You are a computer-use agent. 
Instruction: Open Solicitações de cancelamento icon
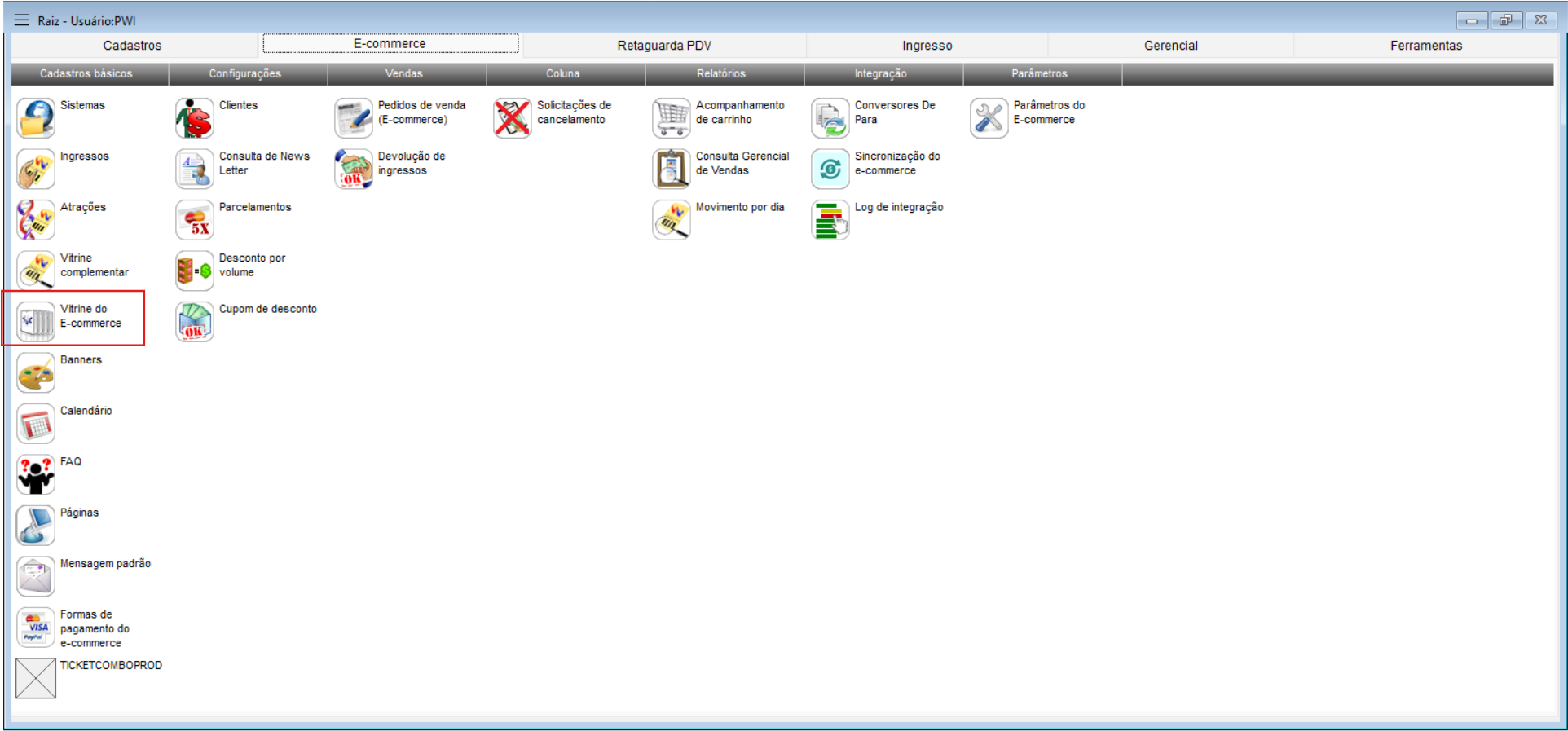point(512,118)
